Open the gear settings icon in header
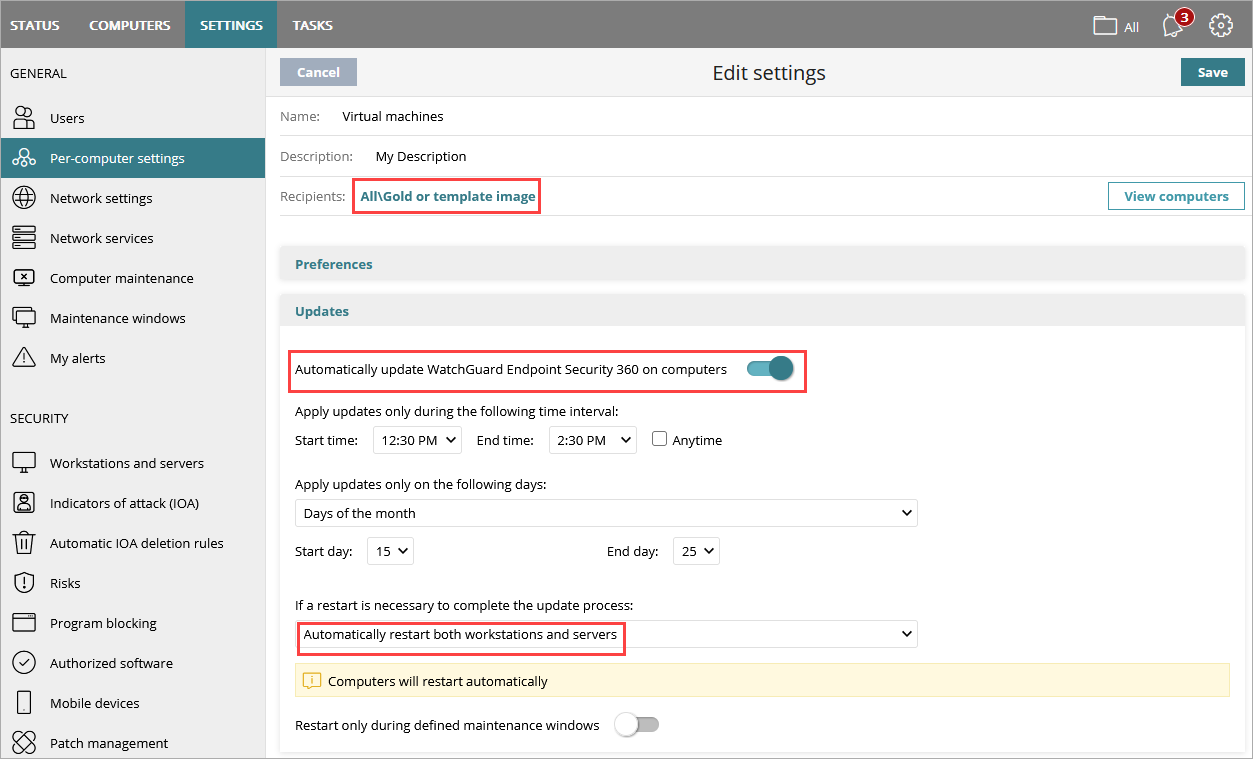 point(1221,25)
